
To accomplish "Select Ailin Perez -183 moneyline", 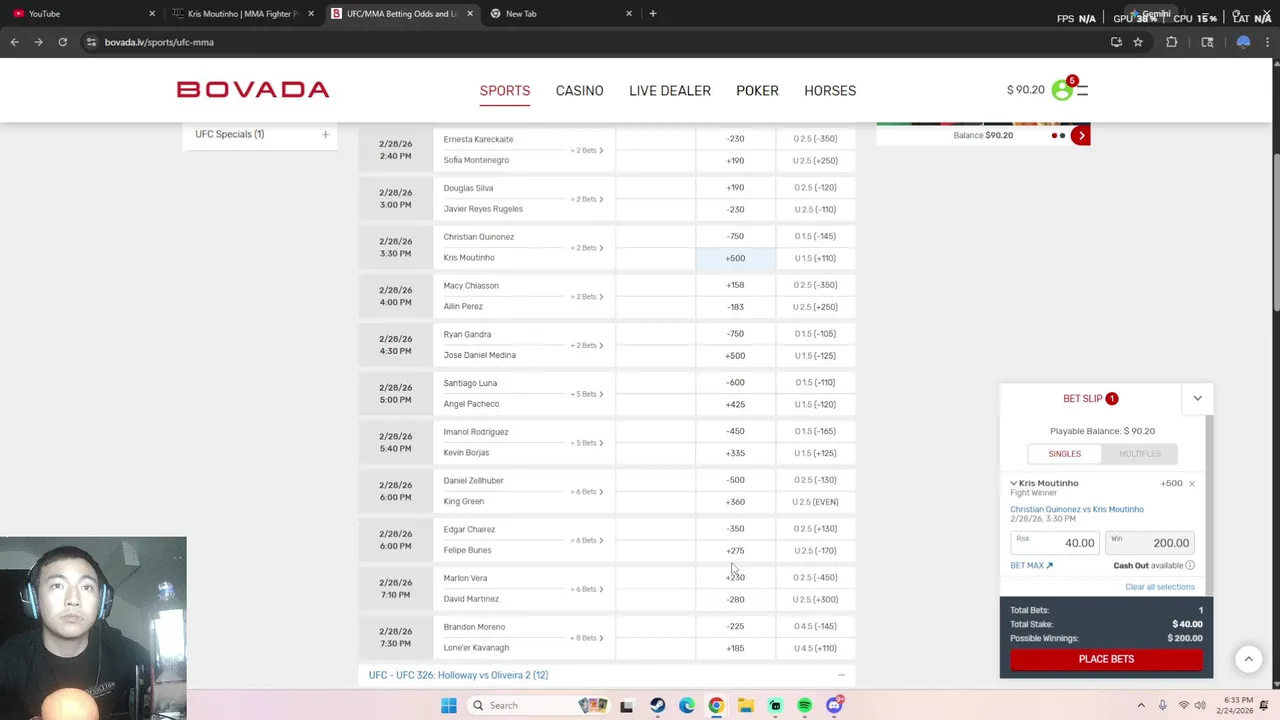I will tap(735, 307).
